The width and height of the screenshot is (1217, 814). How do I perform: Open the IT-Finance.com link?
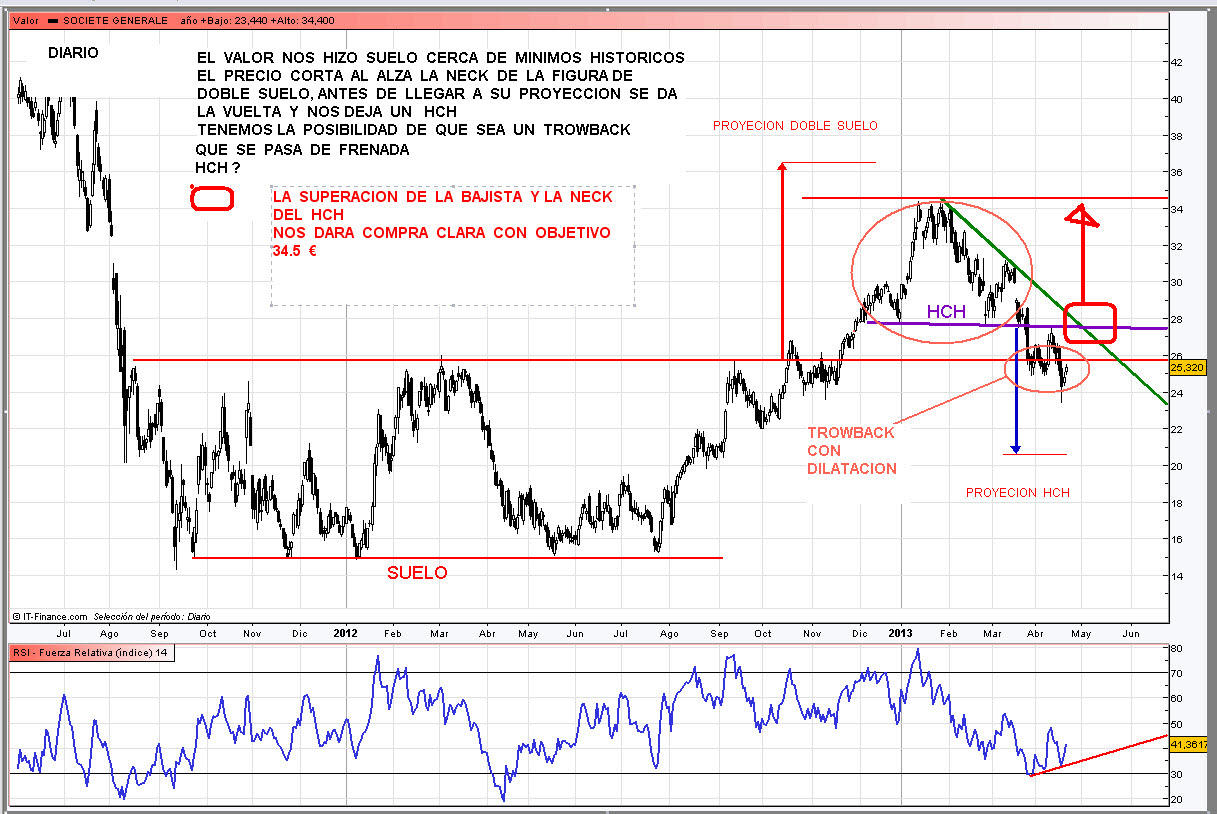(55, 617)
